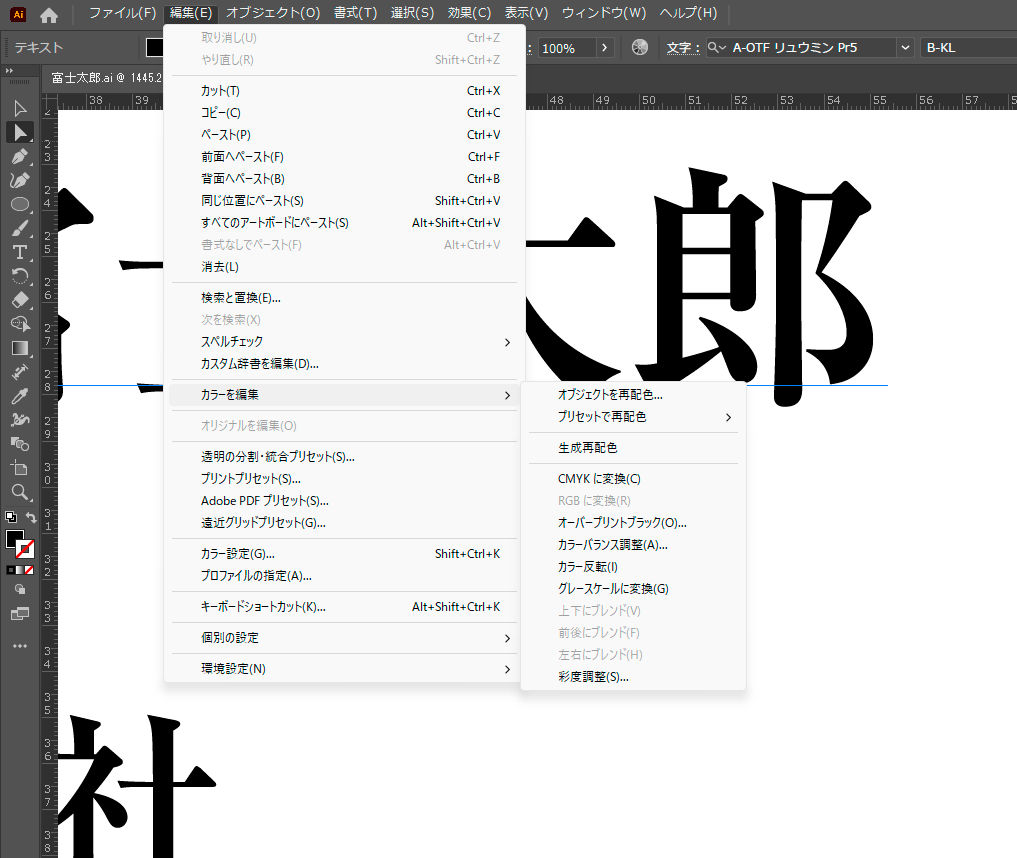
Task: Select グレースケールに変換(G)
Action: (634, 589)
